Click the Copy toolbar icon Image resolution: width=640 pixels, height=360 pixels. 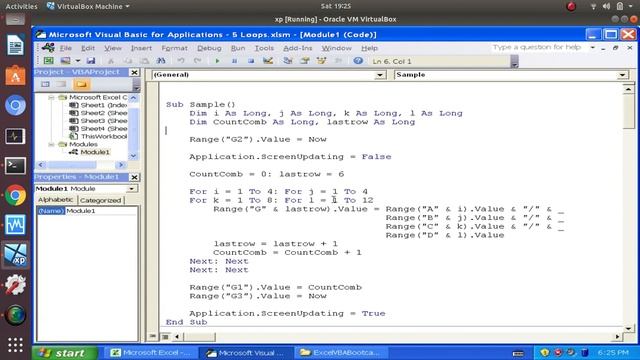[x=127, y=61]
